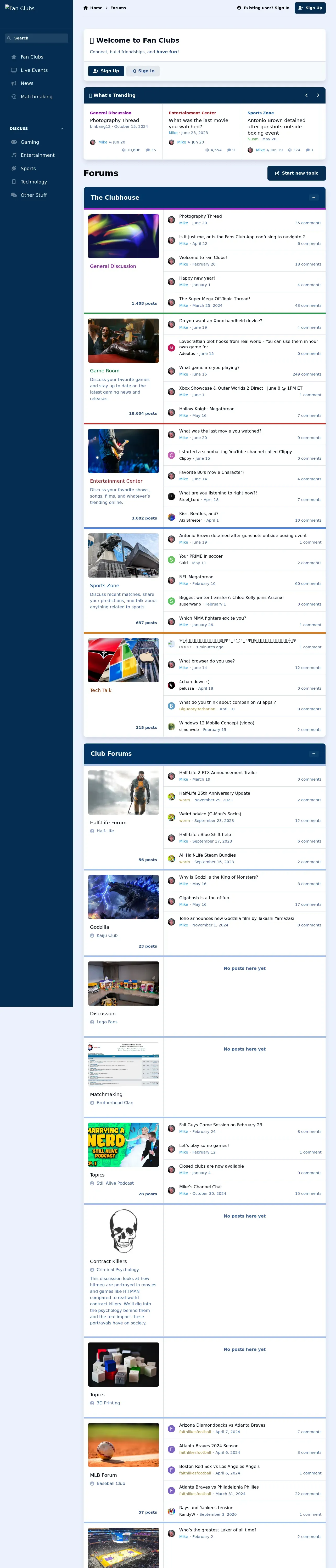Open Entertainment in the Discuss menu
336x1568 pixels.
38,155
